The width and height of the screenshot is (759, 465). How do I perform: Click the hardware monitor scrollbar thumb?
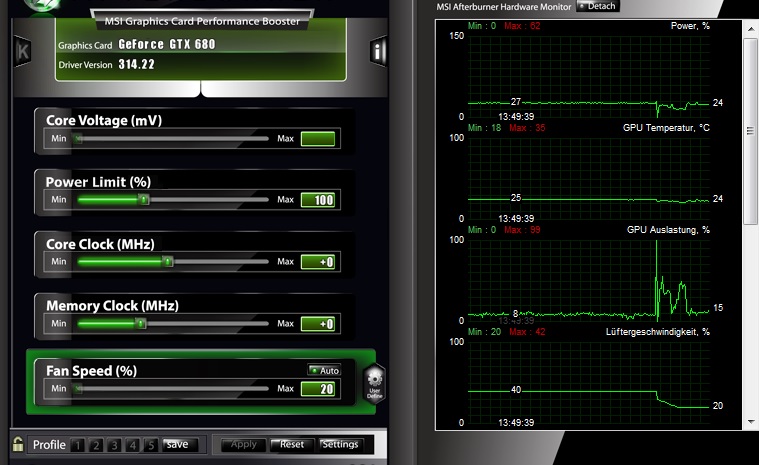[x=750, y=131]
